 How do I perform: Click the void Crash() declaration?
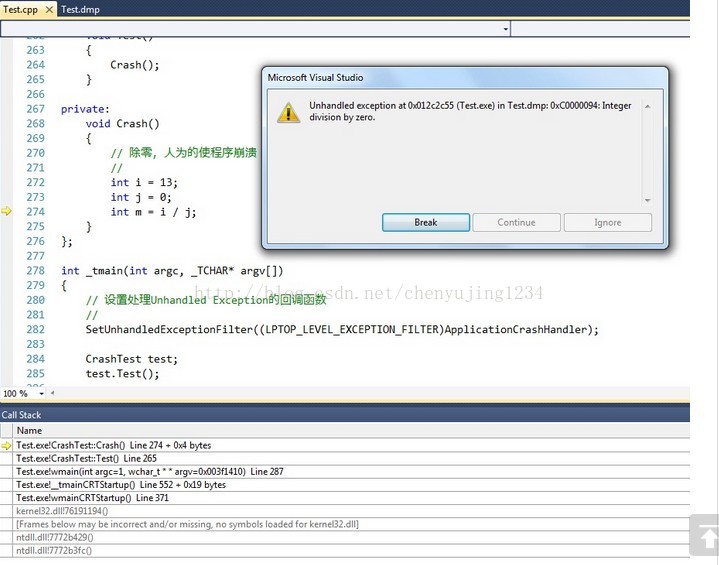[x=122, y=124]
